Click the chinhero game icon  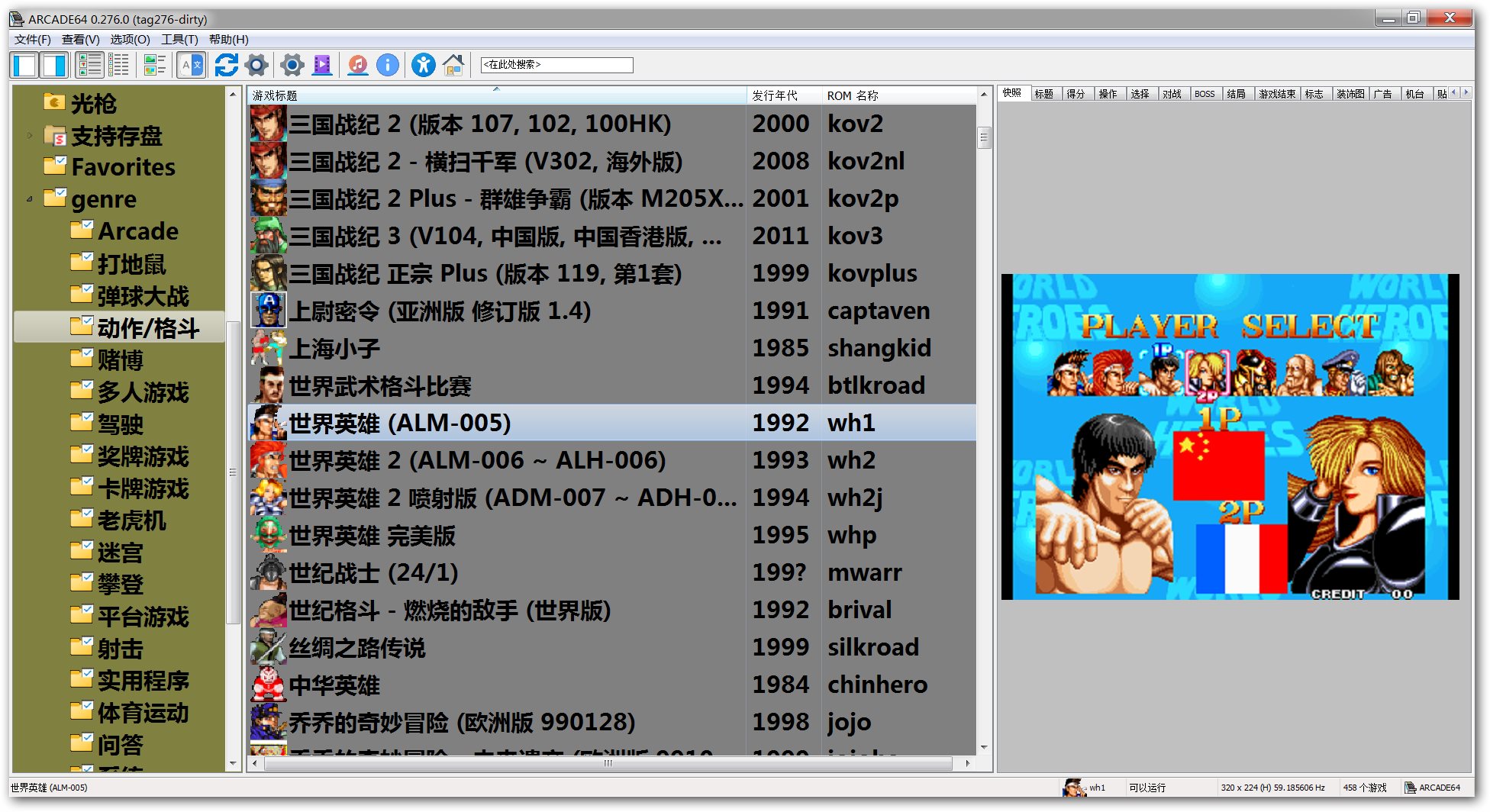[269, 685]
